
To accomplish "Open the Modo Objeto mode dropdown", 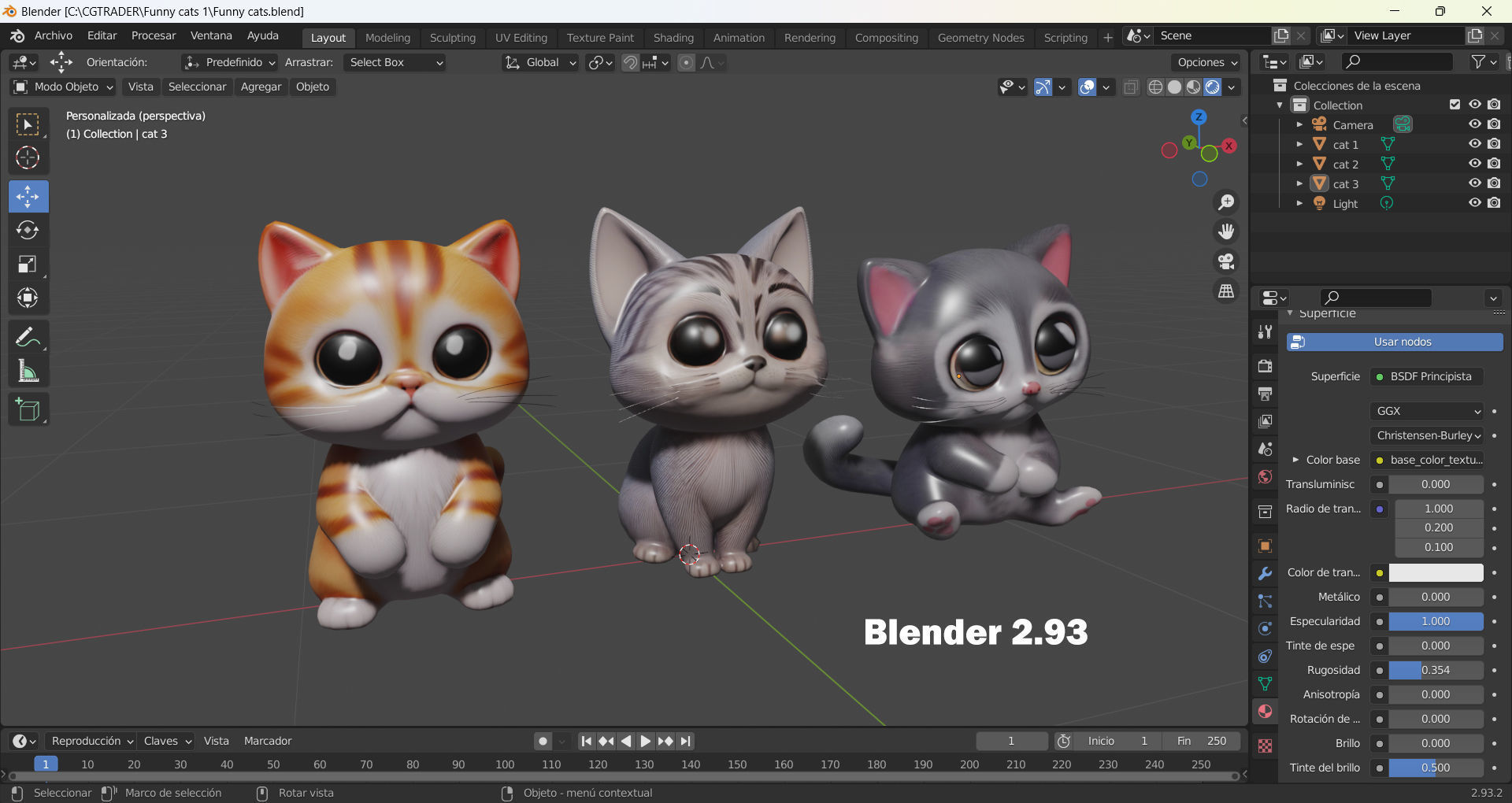I will [x=63, y=87].
